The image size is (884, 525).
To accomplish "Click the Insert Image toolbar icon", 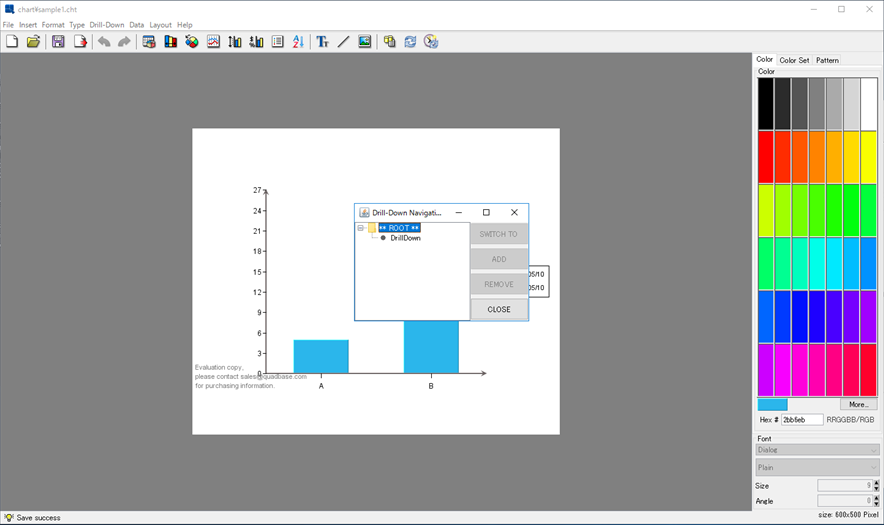I will click(365, 42).
